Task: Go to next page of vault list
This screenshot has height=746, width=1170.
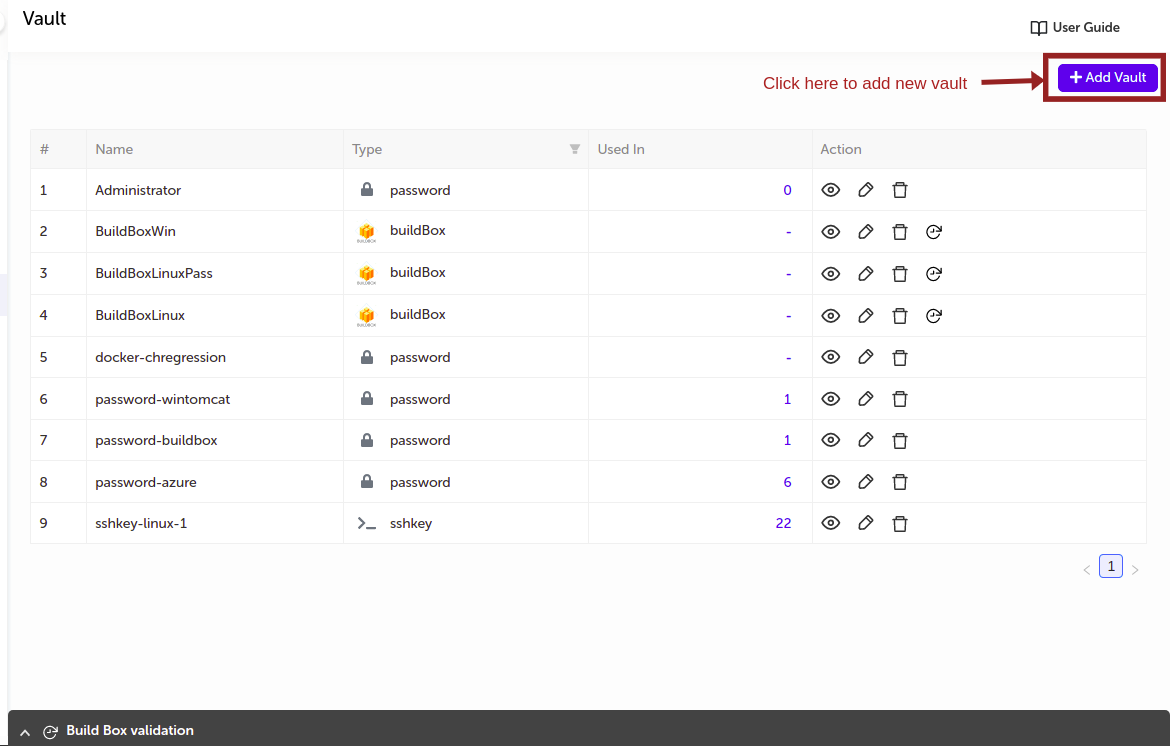Action: pos(1135,570)
